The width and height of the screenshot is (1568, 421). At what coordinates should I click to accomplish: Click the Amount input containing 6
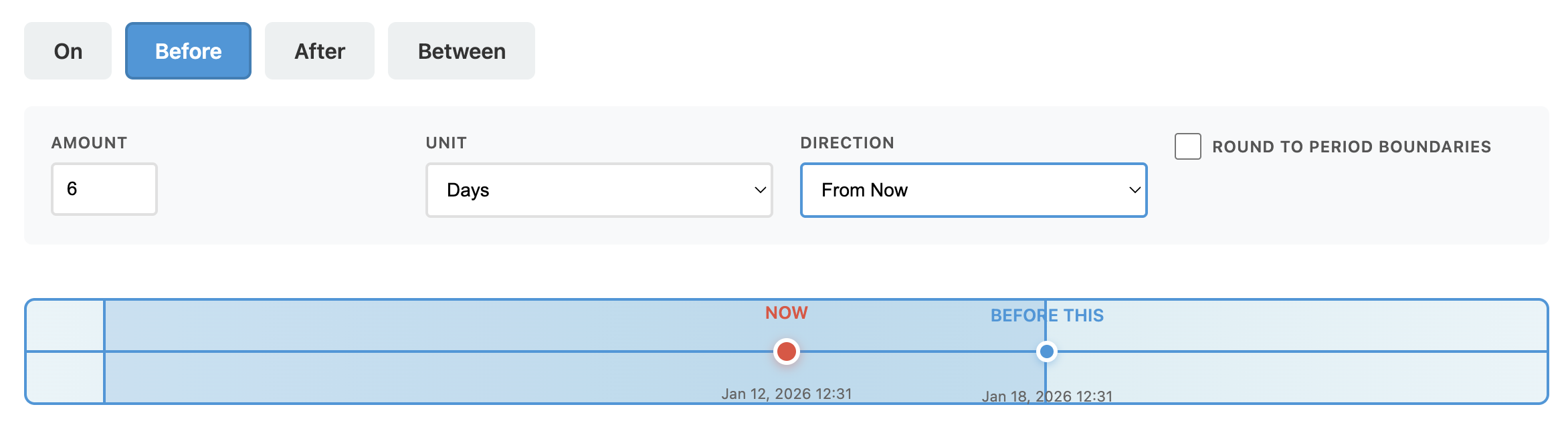click(104, 189)
